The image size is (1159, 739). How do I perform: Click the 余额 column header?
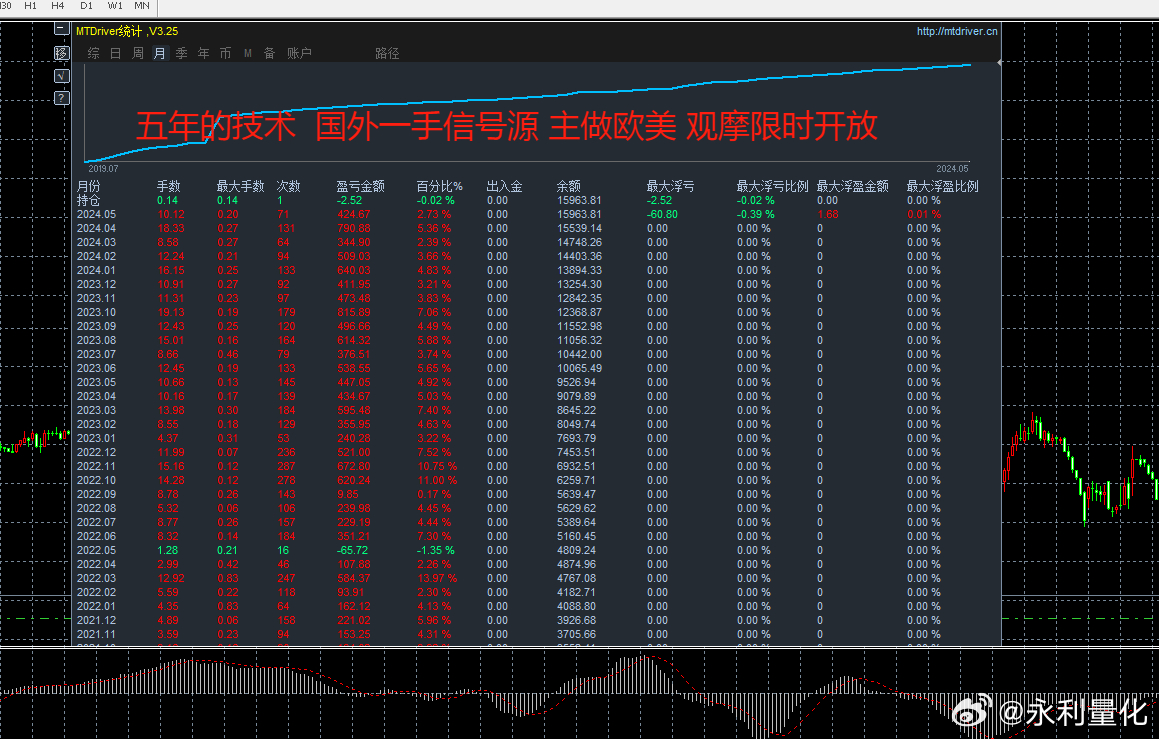(568, 186)
